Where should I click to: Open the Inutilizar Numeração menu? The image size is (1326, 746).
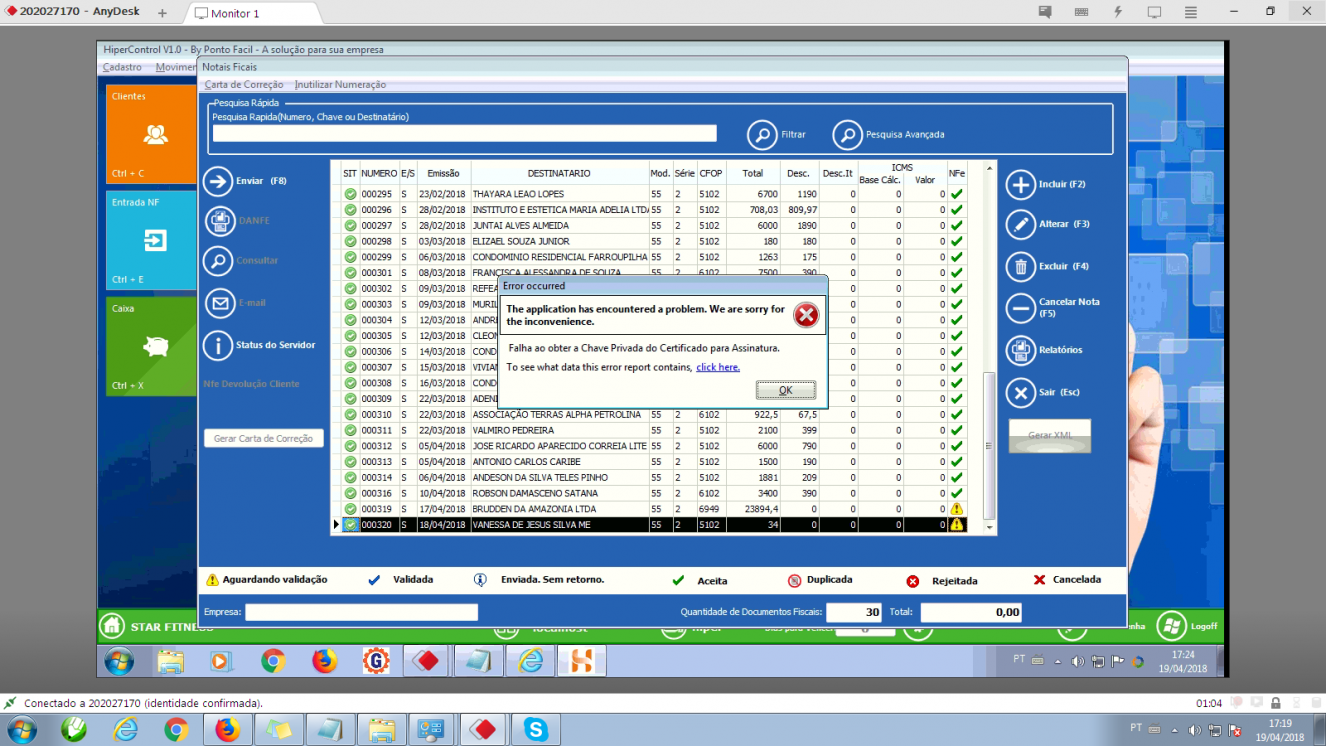click(340, 85)
